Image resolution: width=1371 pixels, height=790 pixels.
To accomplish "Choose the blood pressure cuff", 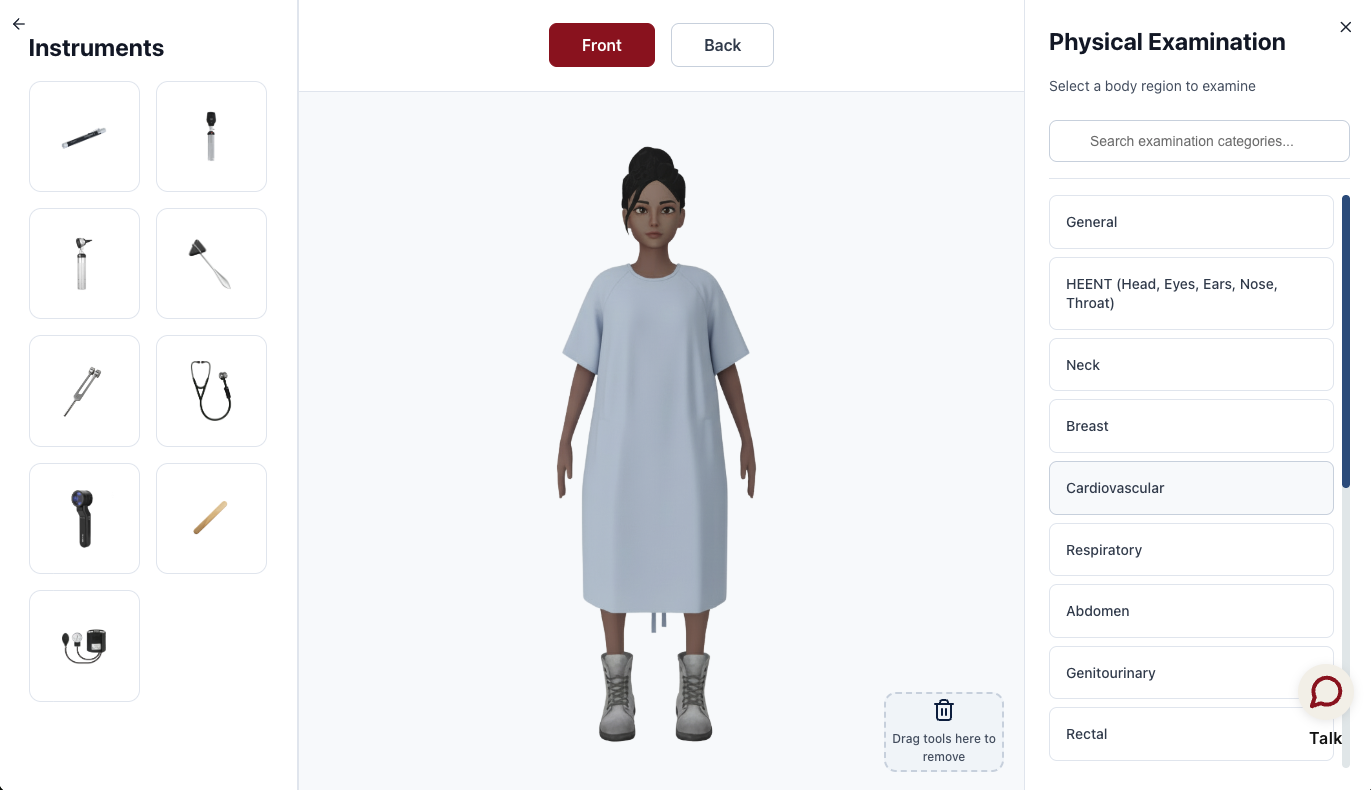I will tap(84, 645).
